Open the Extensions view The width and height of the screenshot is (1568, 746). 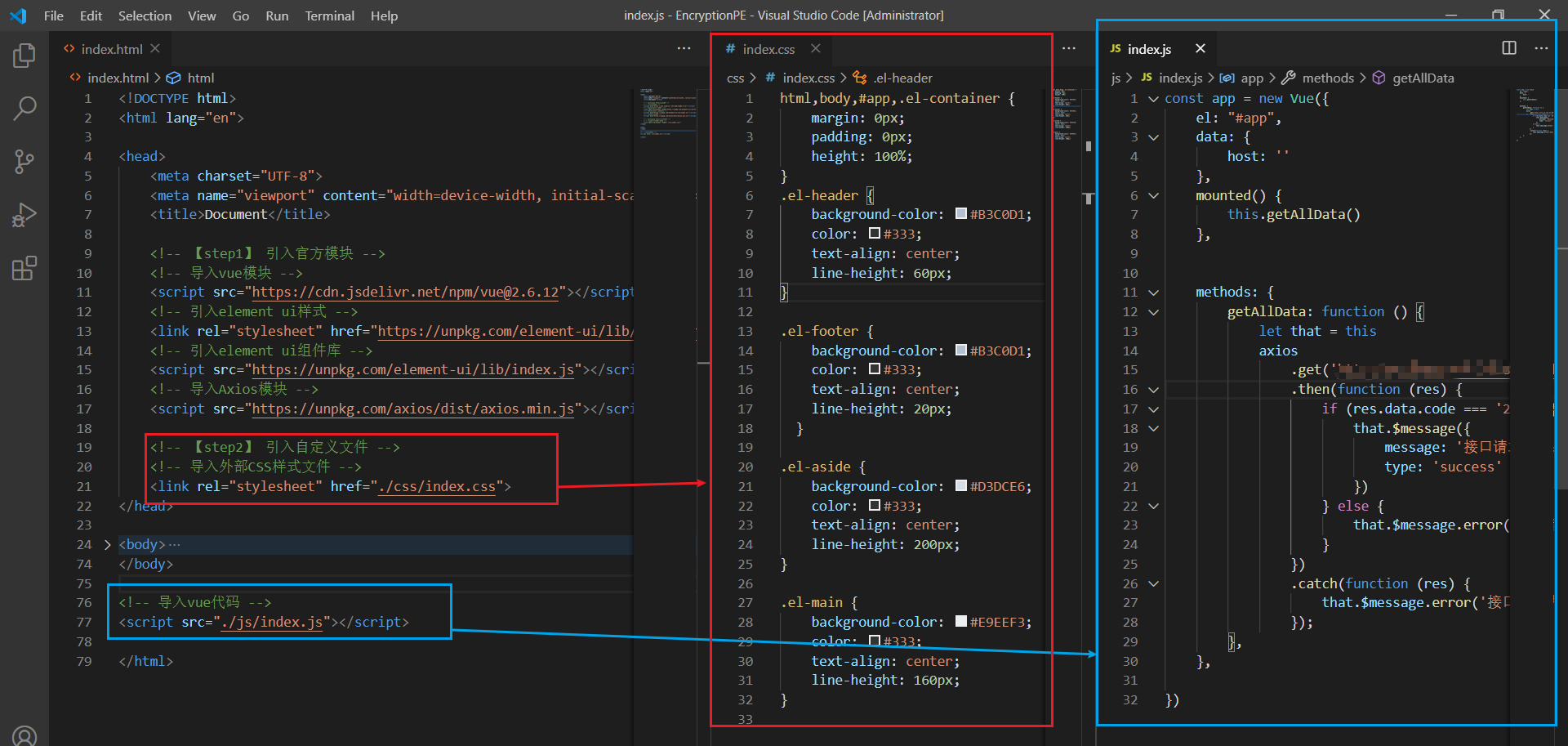[x=24, y=268]
